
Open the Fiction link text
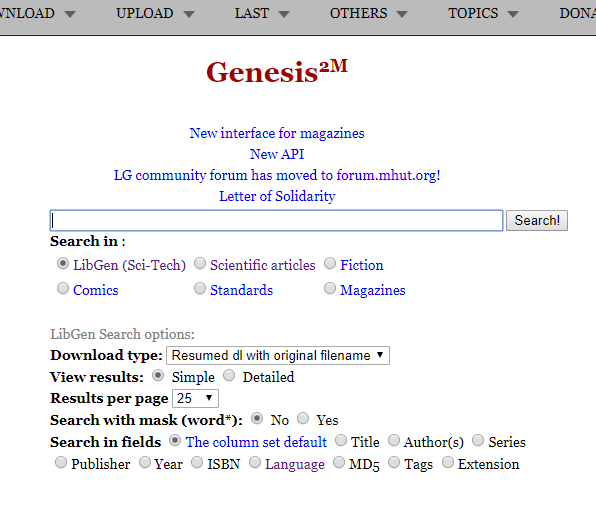[361, 265]
